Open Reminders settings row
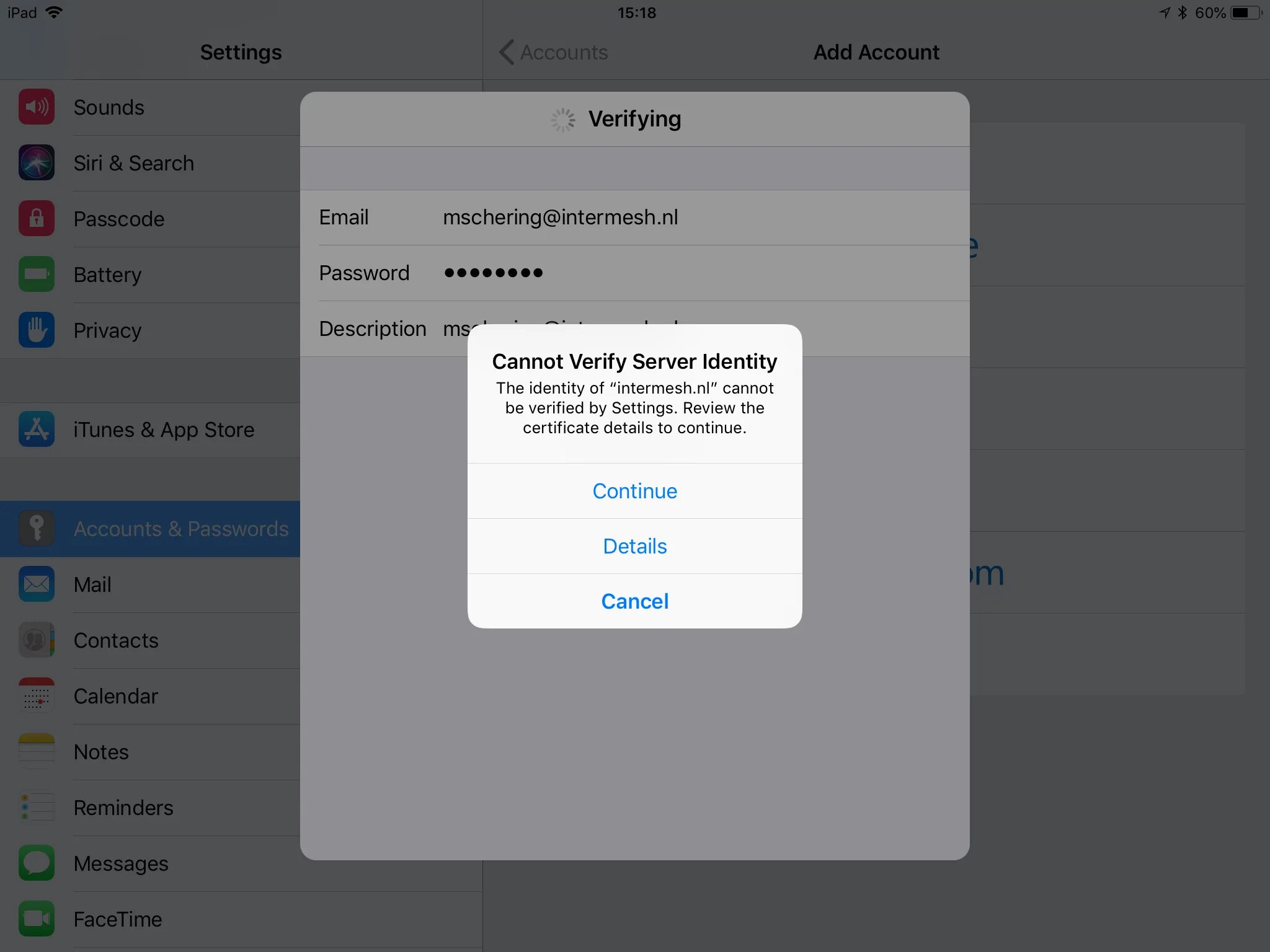Screen dimensions: 1270x952 [123, 808]
